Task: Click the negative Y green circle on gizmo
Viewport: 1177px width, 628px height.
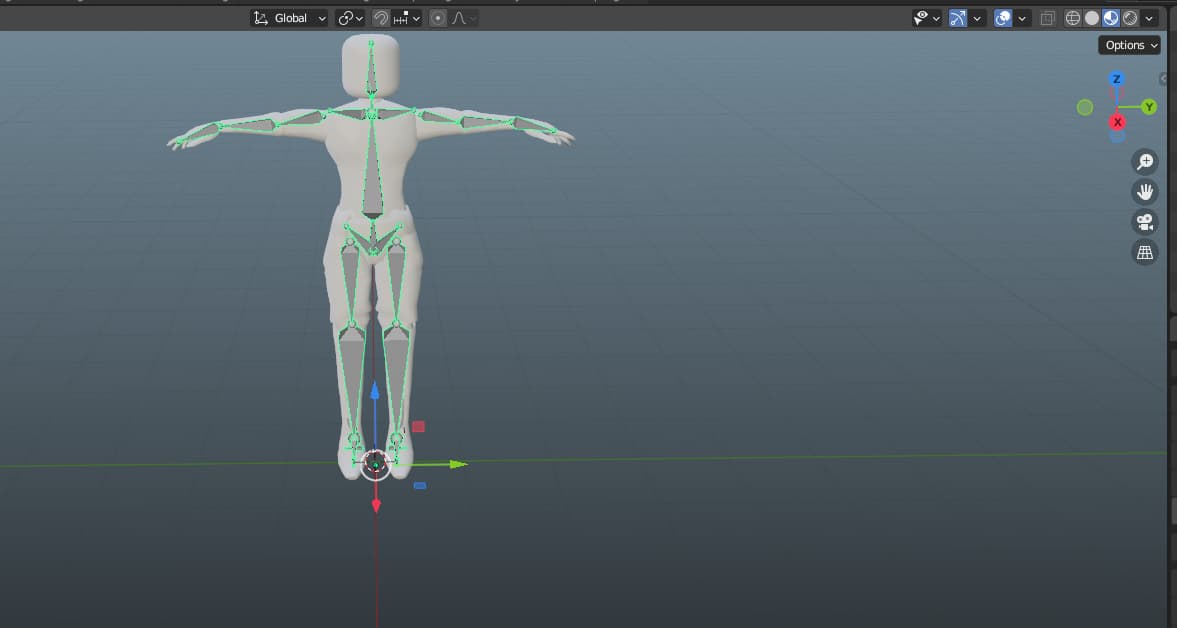Action: coord(1085,107)
